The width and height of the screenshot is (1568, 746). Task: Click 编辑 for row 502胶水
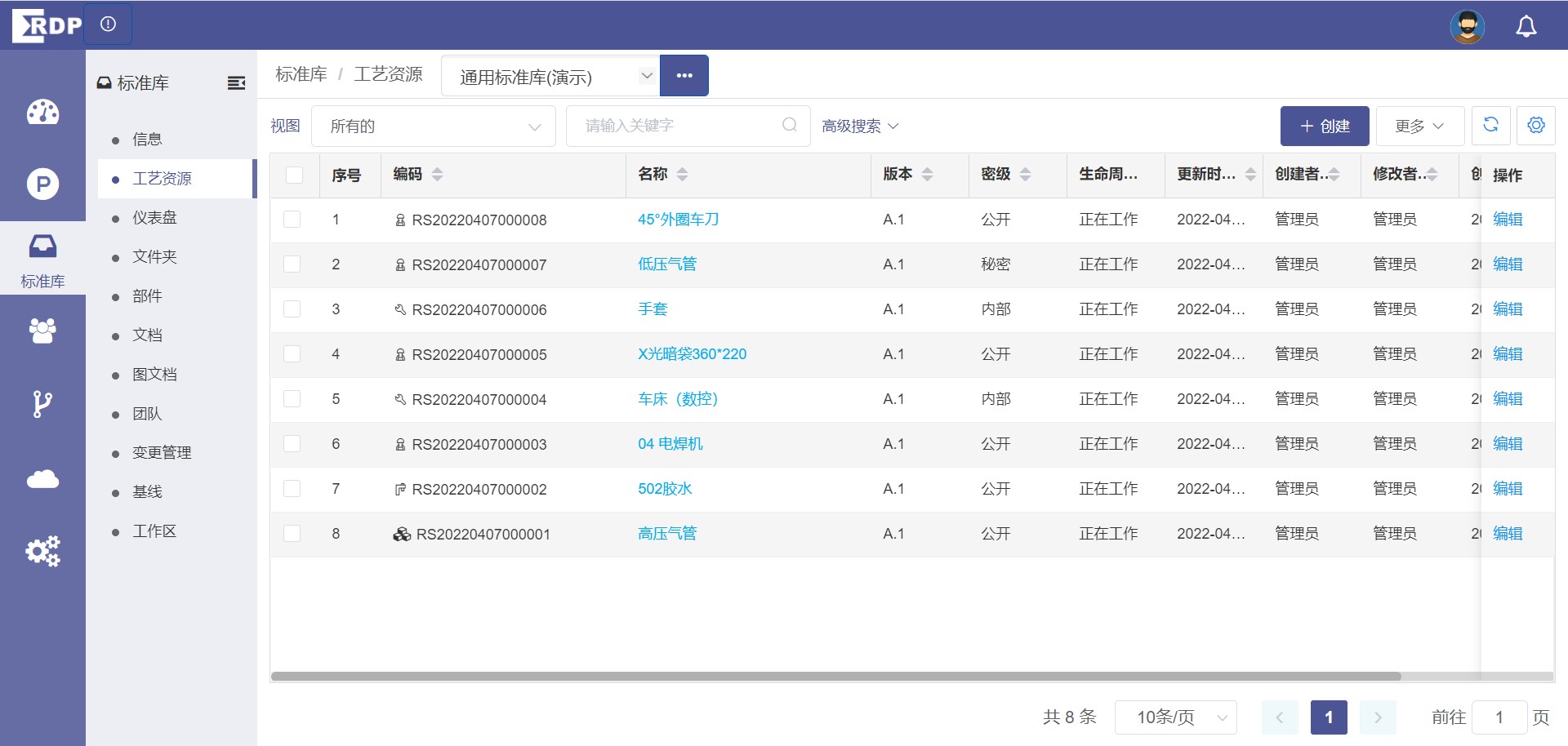(1508, 489)
